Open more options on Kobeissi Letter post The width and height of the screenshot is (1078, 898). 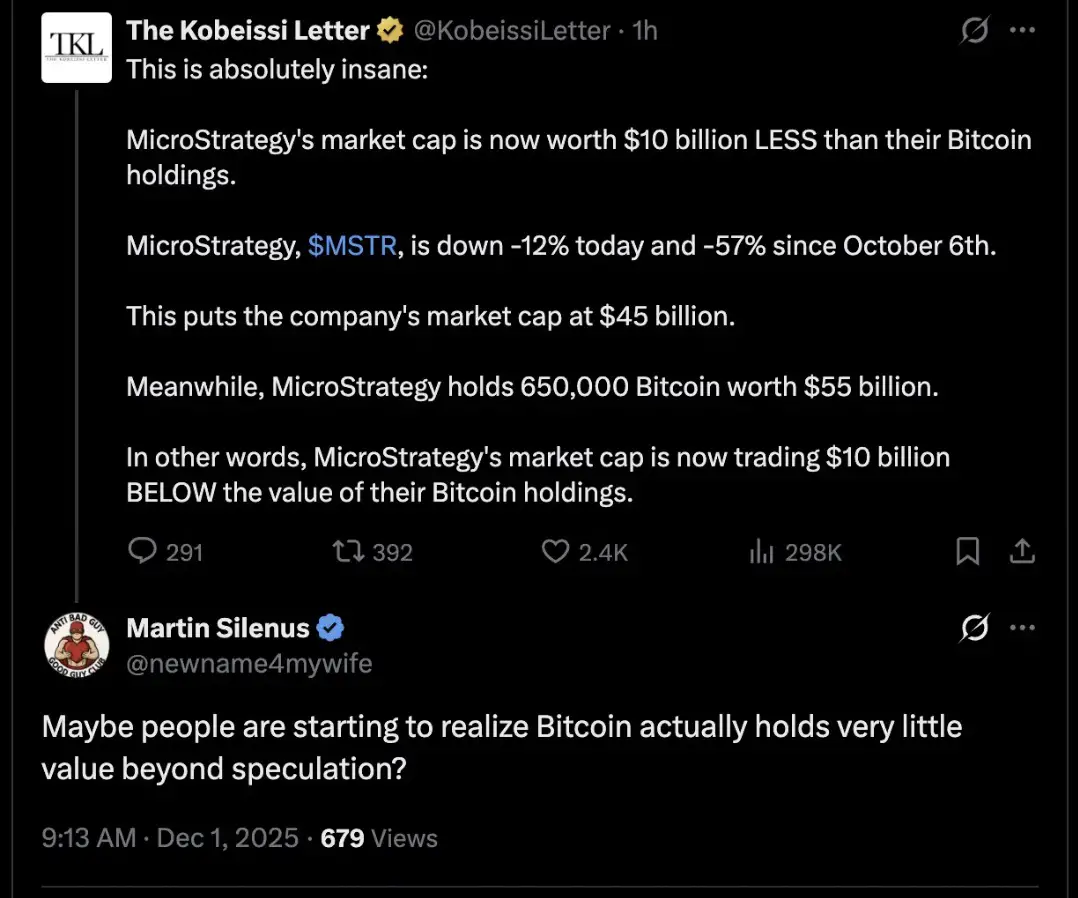coord(1022,32)
